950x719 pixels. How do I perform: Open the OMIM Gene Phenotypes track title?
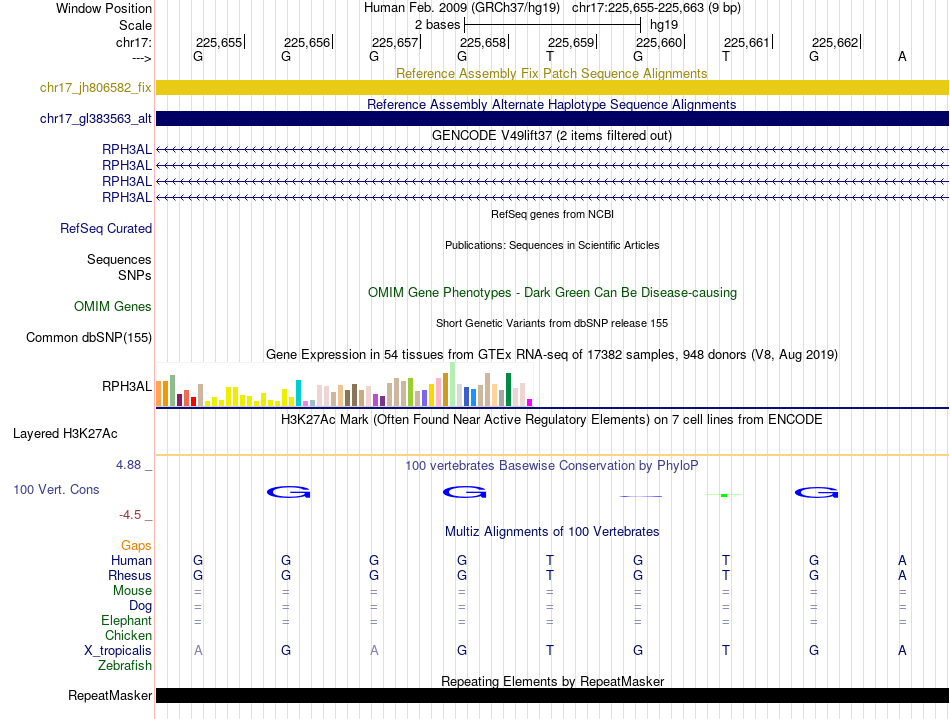(552, 292)
